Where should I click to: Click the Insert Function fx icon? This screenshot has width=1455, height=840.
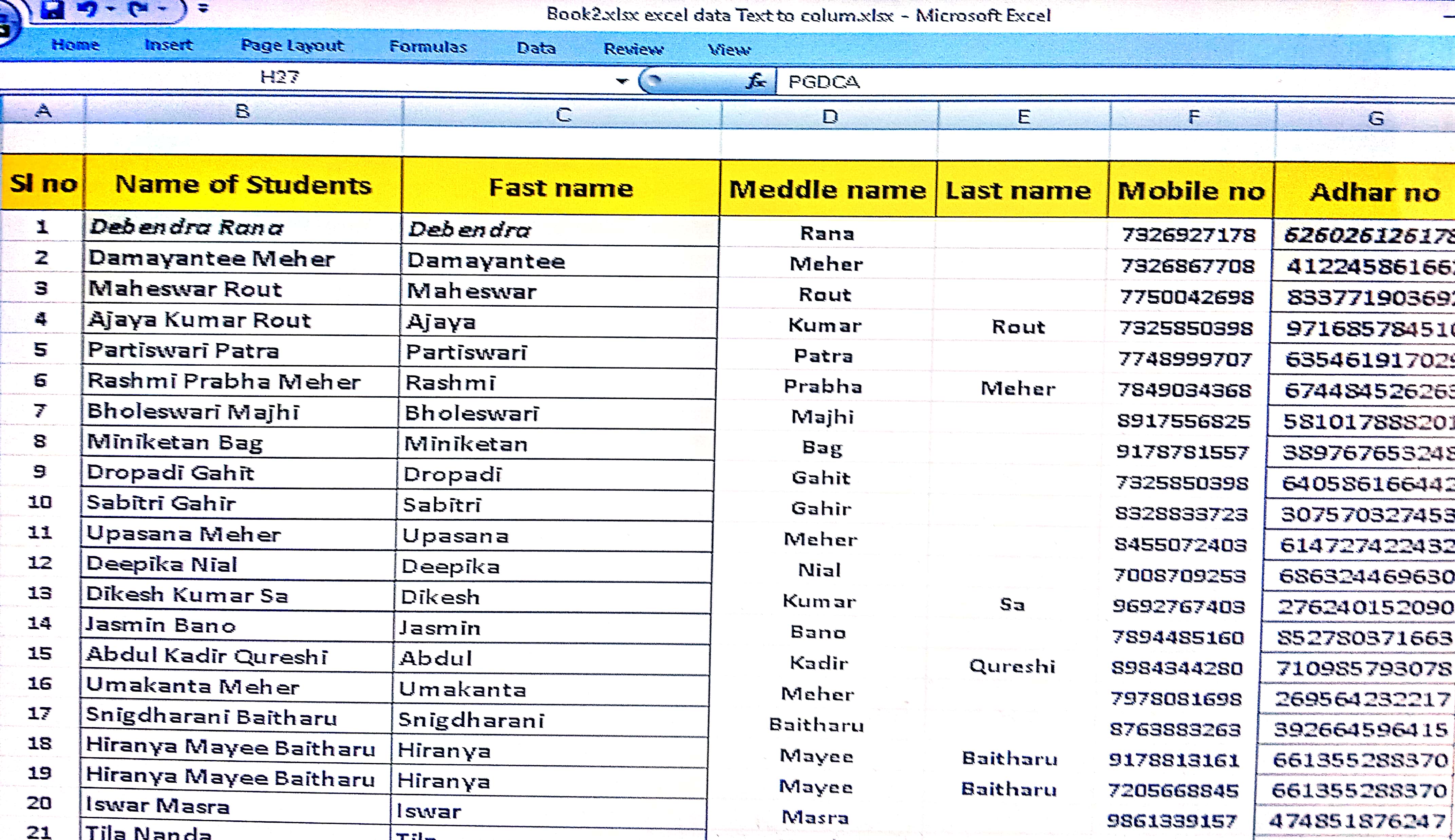coord(756,81)
